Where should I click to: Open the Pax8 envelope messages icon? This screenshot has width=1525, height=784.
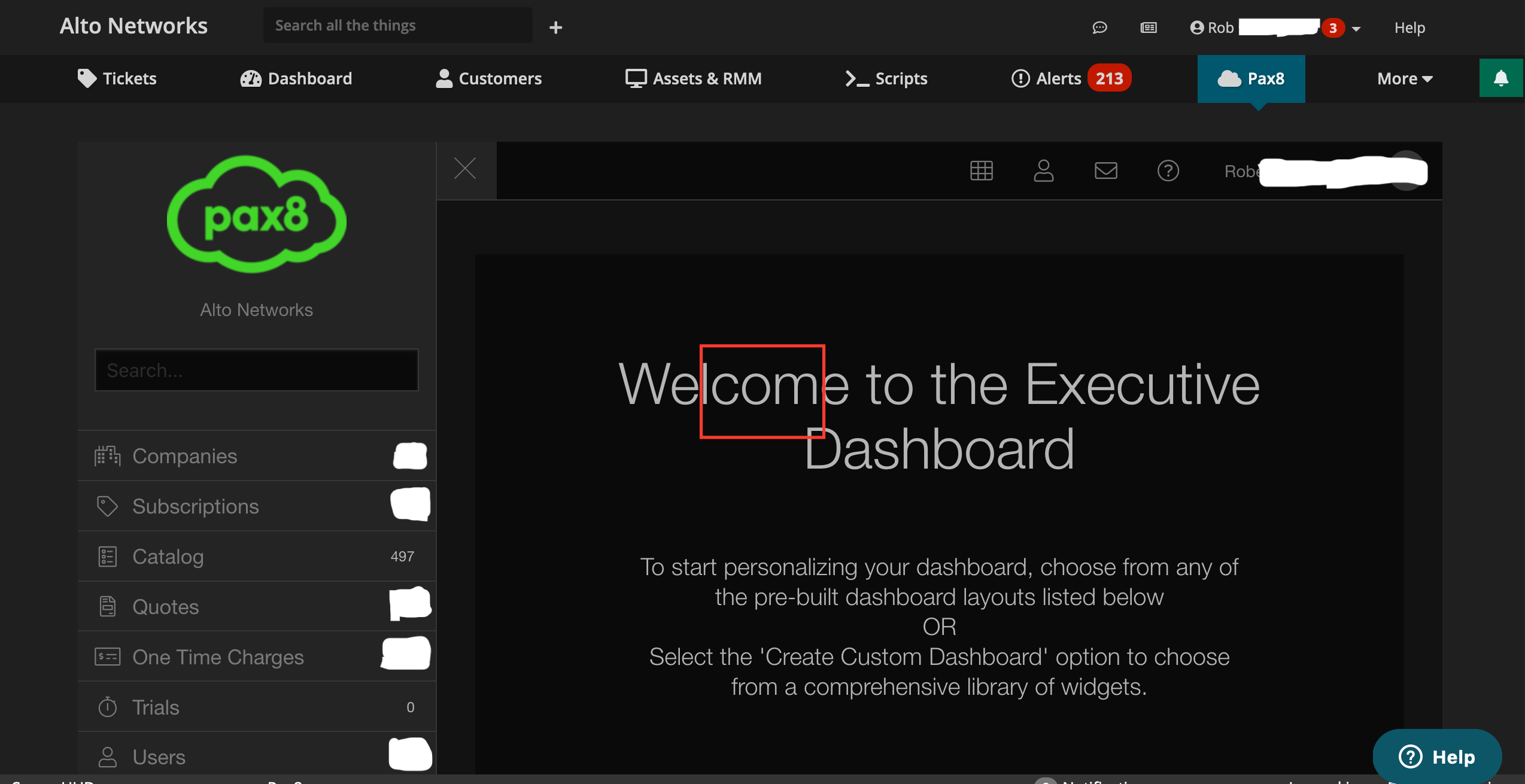tap(1105, 171)
